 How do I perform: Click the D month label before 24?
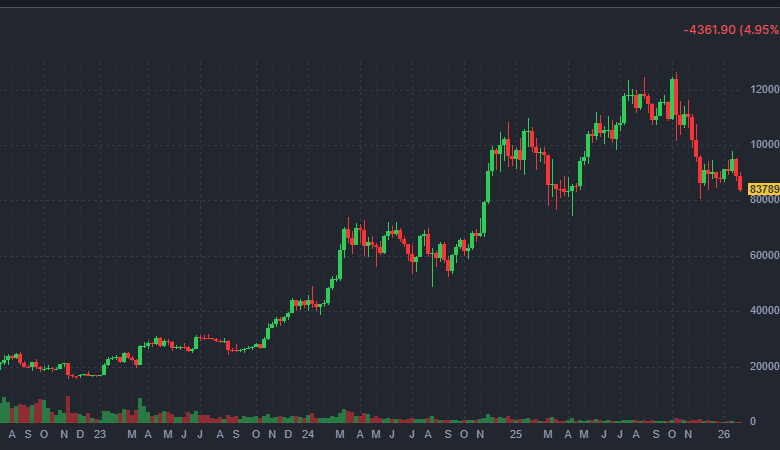[288, 435]
